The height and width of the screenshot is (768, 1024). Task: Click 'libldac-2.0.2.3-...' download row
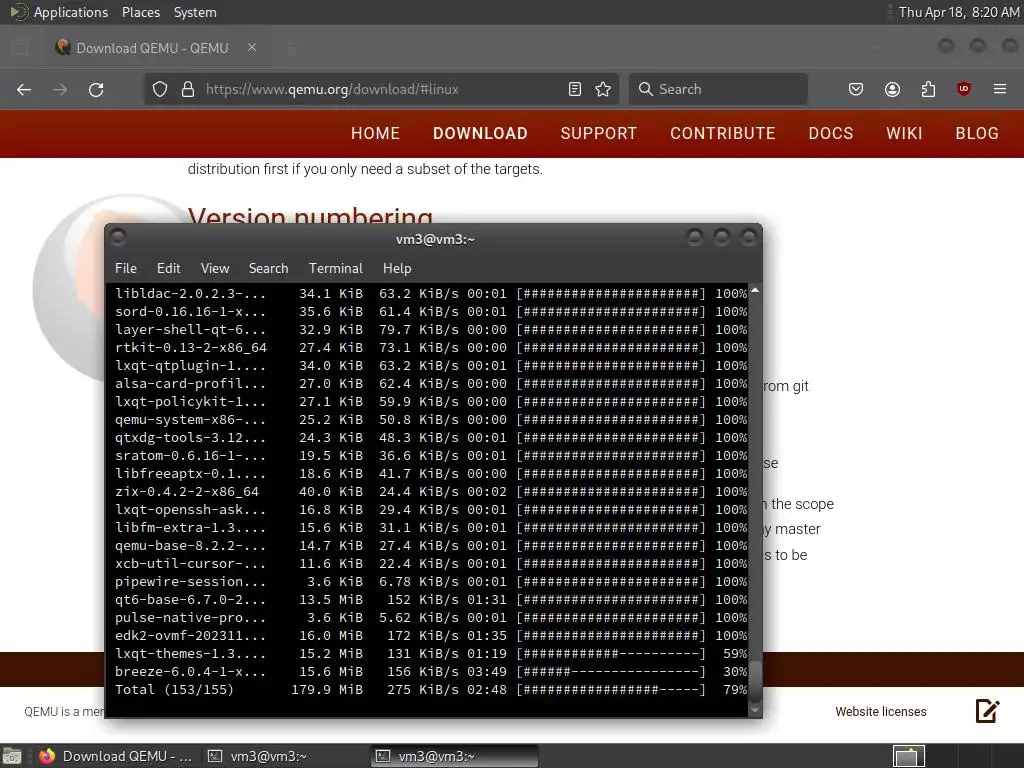(431, 294)
